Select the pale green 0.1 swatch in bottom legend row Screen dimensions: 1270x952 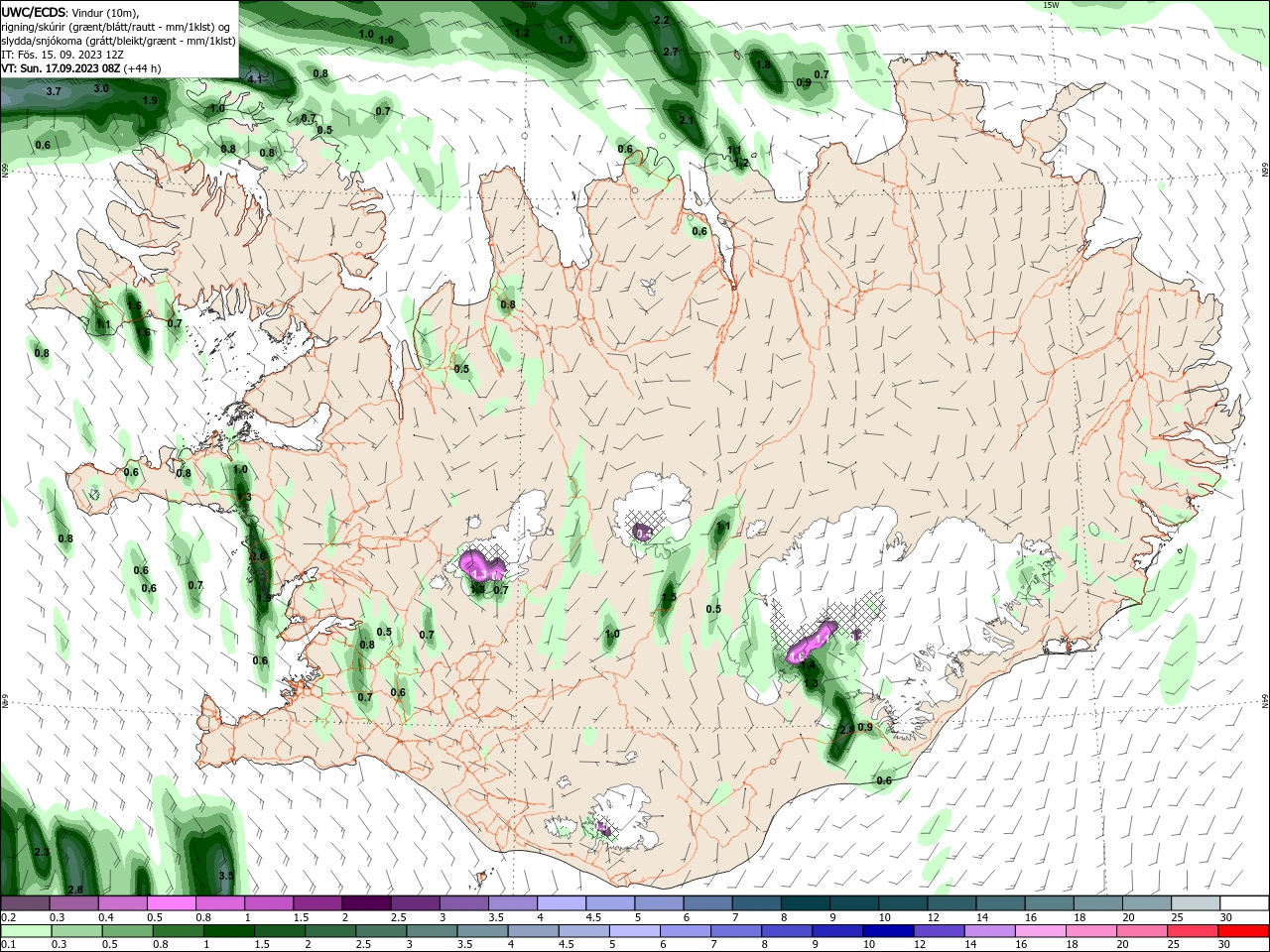(25, 931)
